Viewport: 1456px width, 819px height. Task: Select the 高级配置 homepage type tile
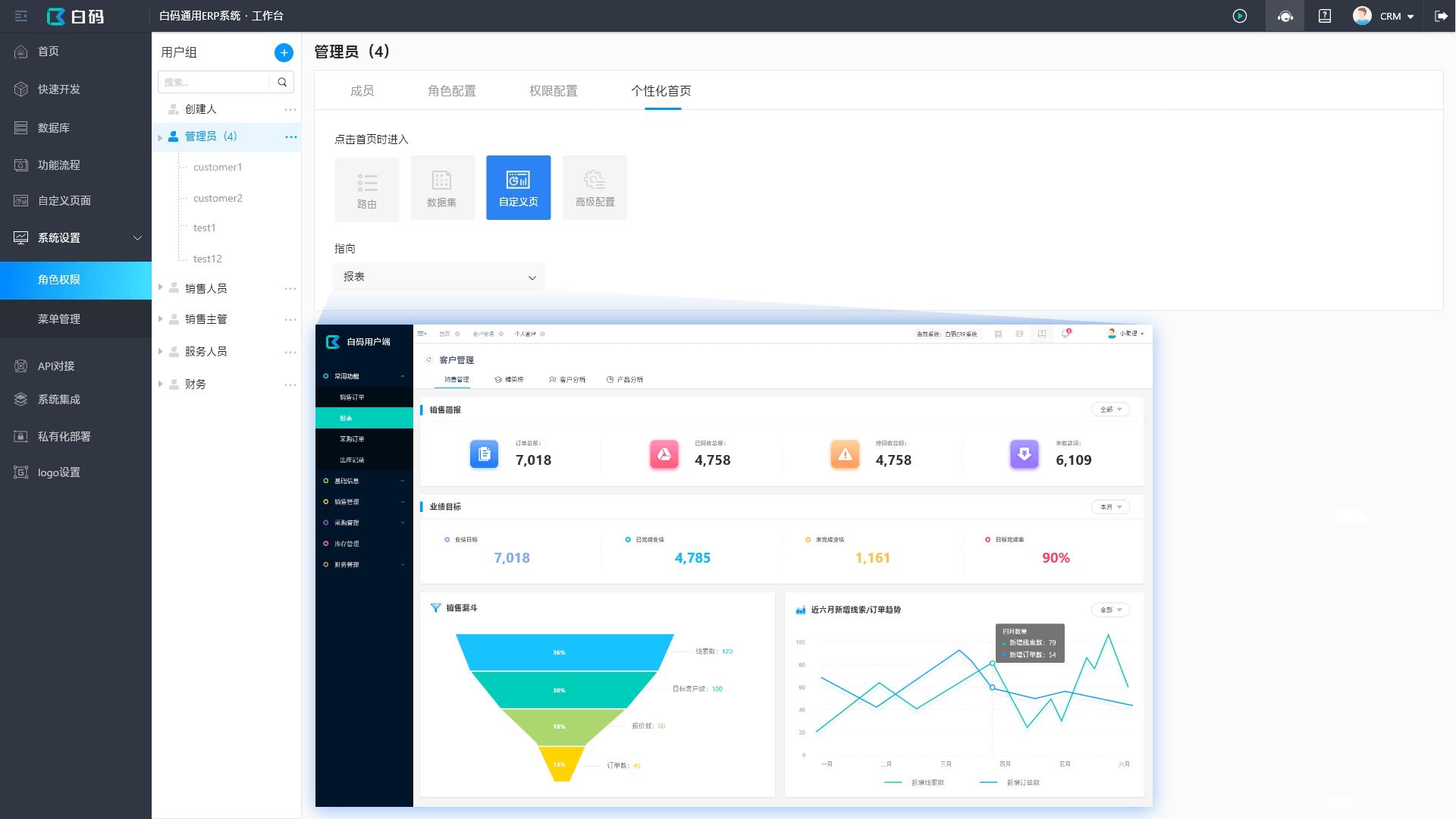[x=595, y=188]
